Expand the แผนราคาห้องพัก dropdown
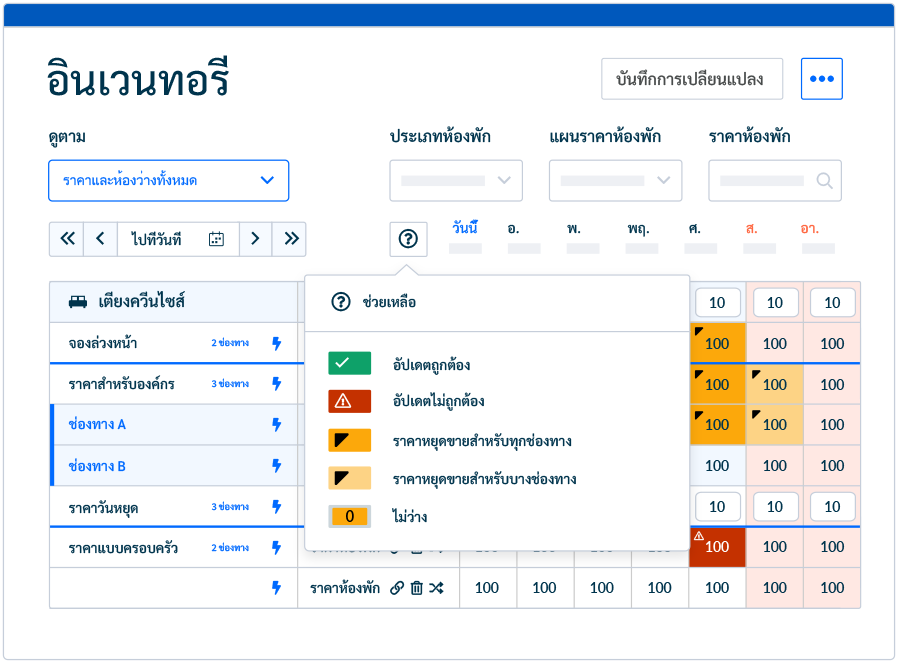Viewport: 900px width, 663px height. tap(615, 181)
